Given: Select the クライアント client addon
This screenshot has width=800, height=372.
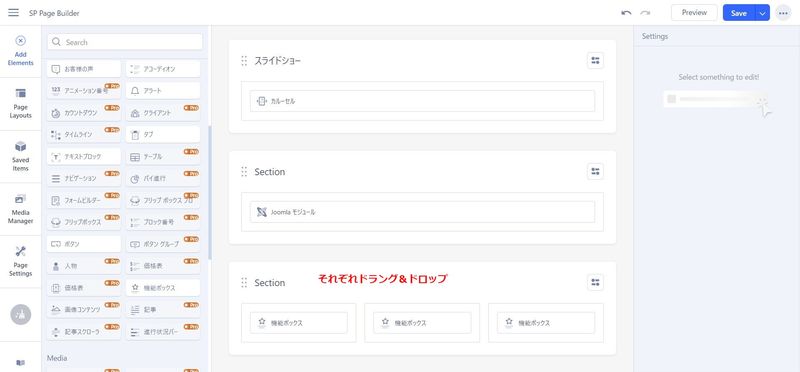Looking at the screenshot, I should pos(163,112).
